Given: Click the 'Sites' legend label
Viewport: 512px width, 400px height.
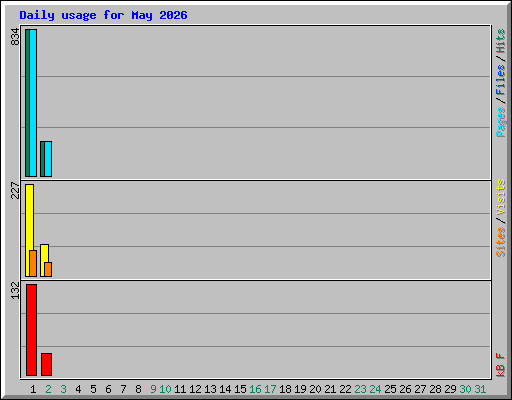Looking at the screenshot, I should pos(500,242).
